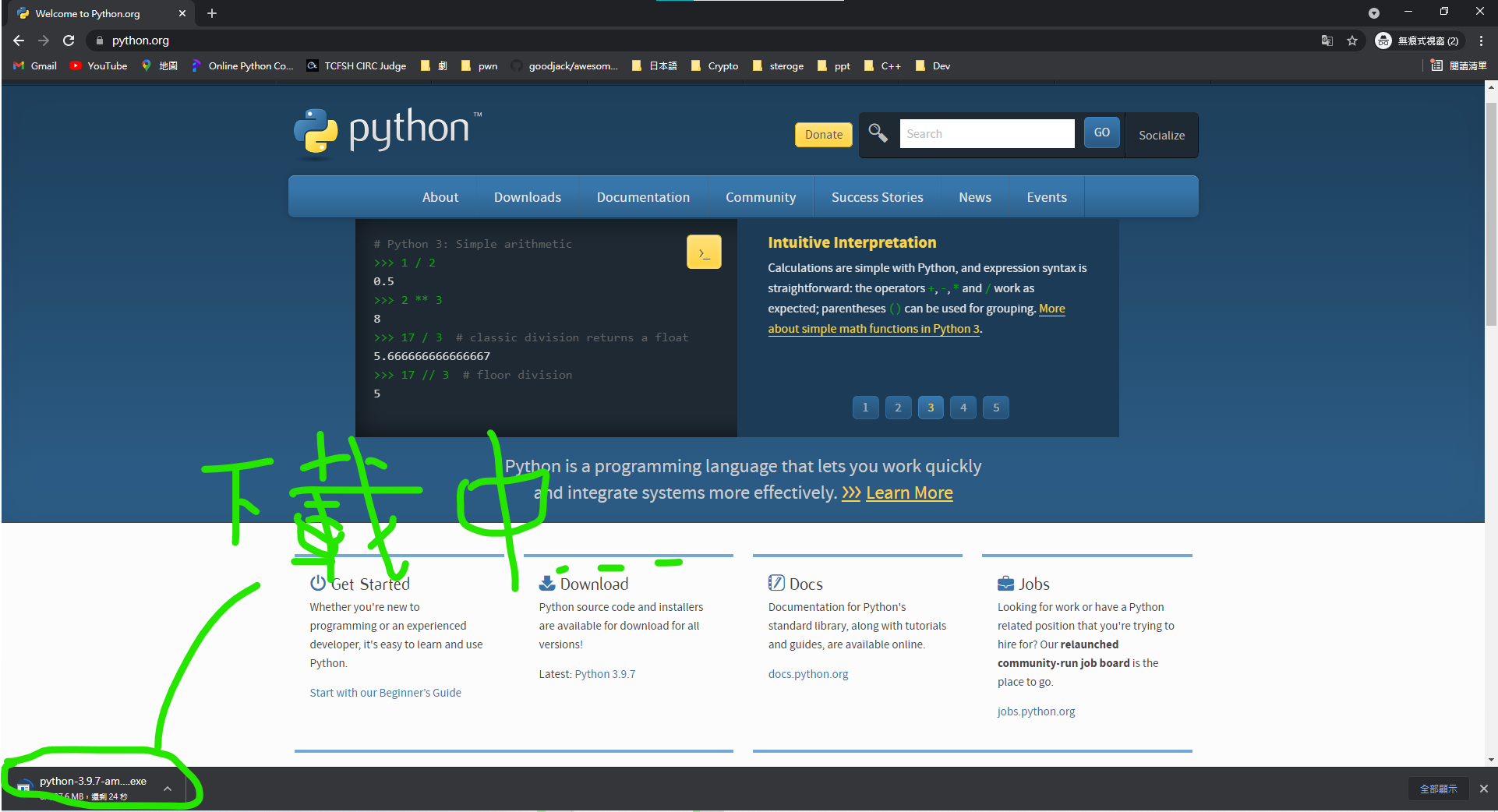Click the GO search button
Viewport: 1498px width, 812px height.
pyautogui.click(x=1101, y=132)
